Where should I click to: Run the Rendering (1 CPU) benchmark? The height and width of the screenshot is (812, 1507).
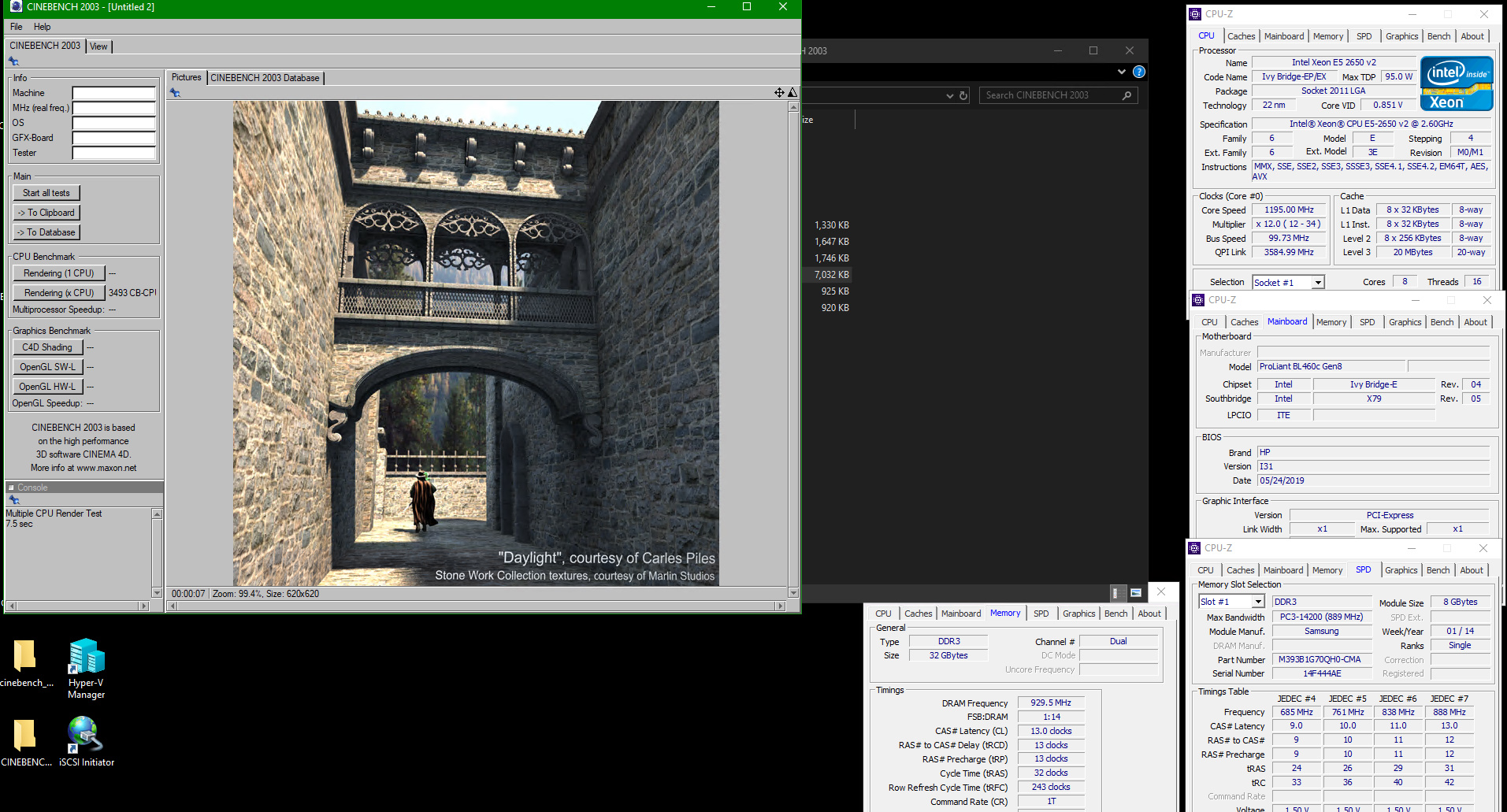pyautogui.click(x=59, y=273)
